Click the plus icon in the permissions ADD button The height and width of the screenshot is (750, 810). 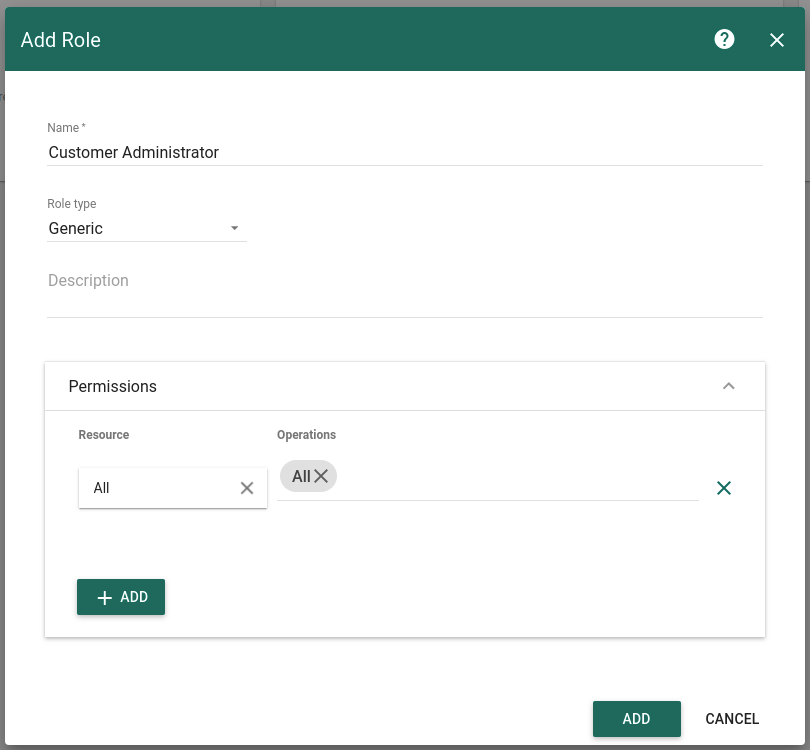coord(104,597)
